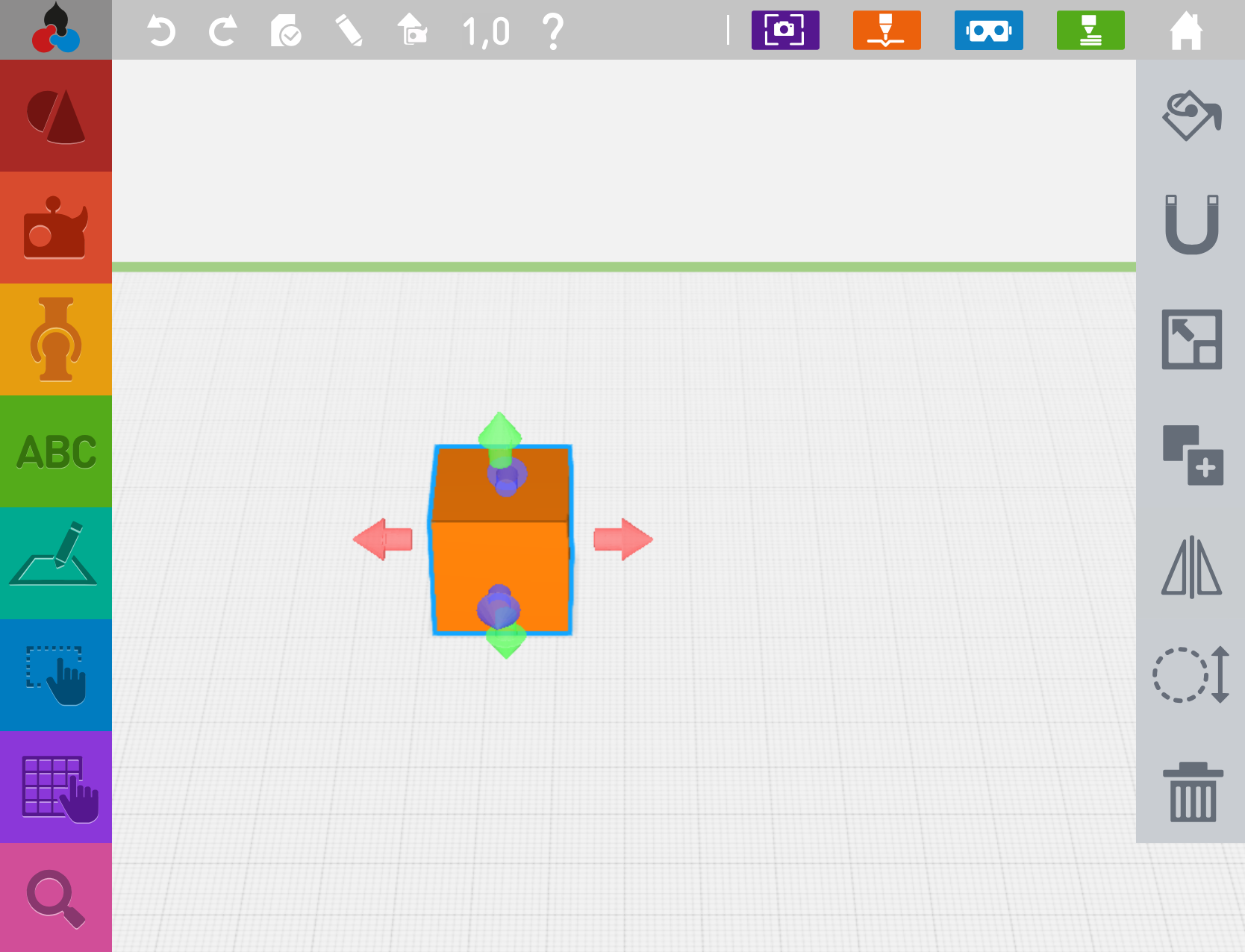This screenshot has width=1245, height=952.
Task: Click the orange 3D print download button
Action: (x=887, y=30)
